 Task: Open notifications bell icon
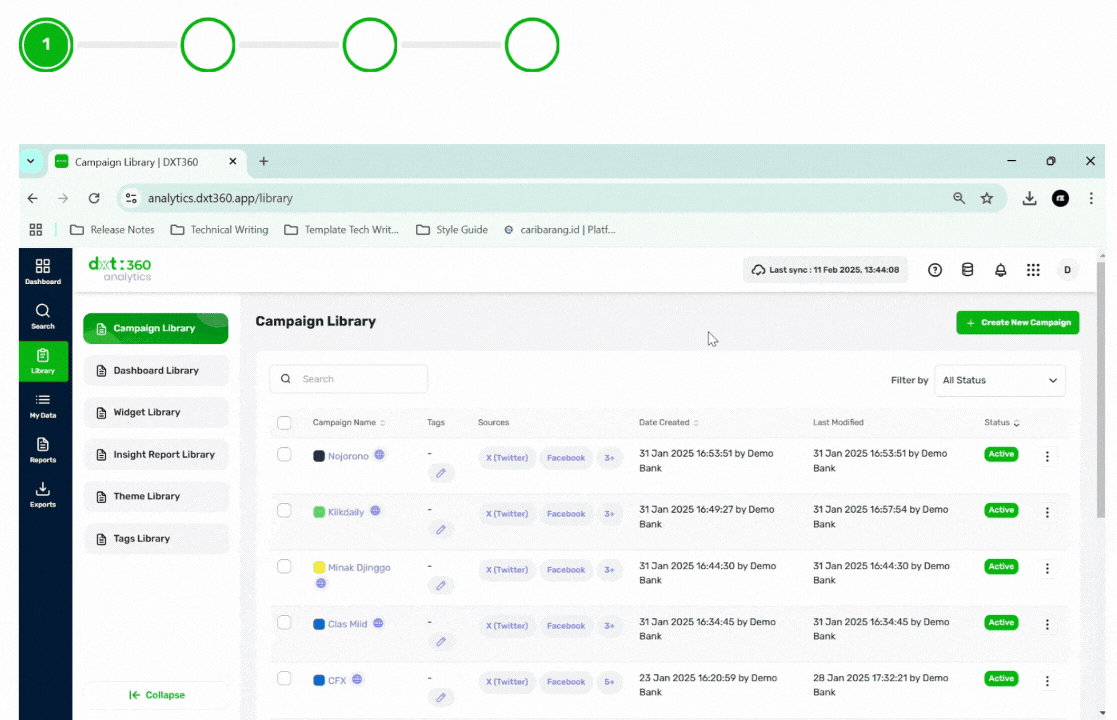click(1000, 270)
